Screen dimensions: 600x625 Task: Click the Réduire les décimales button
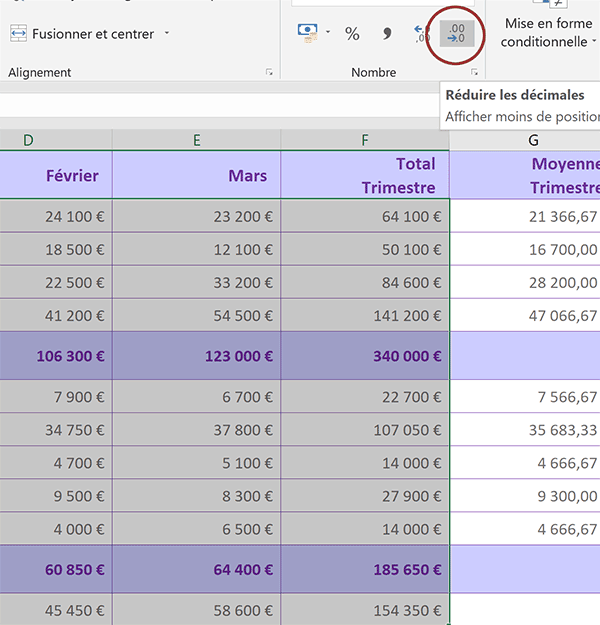pos(457,34)
